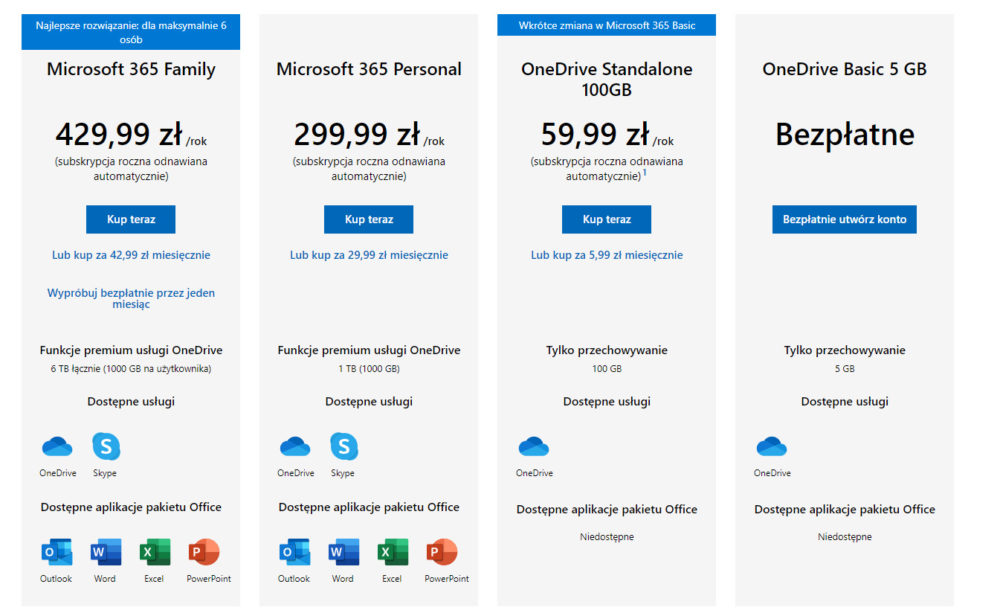The height and width of the screenshot is (616, 1000).
Task: Click the Skype icon in Microsoft 365 Personal
Action: pos(344,446)
